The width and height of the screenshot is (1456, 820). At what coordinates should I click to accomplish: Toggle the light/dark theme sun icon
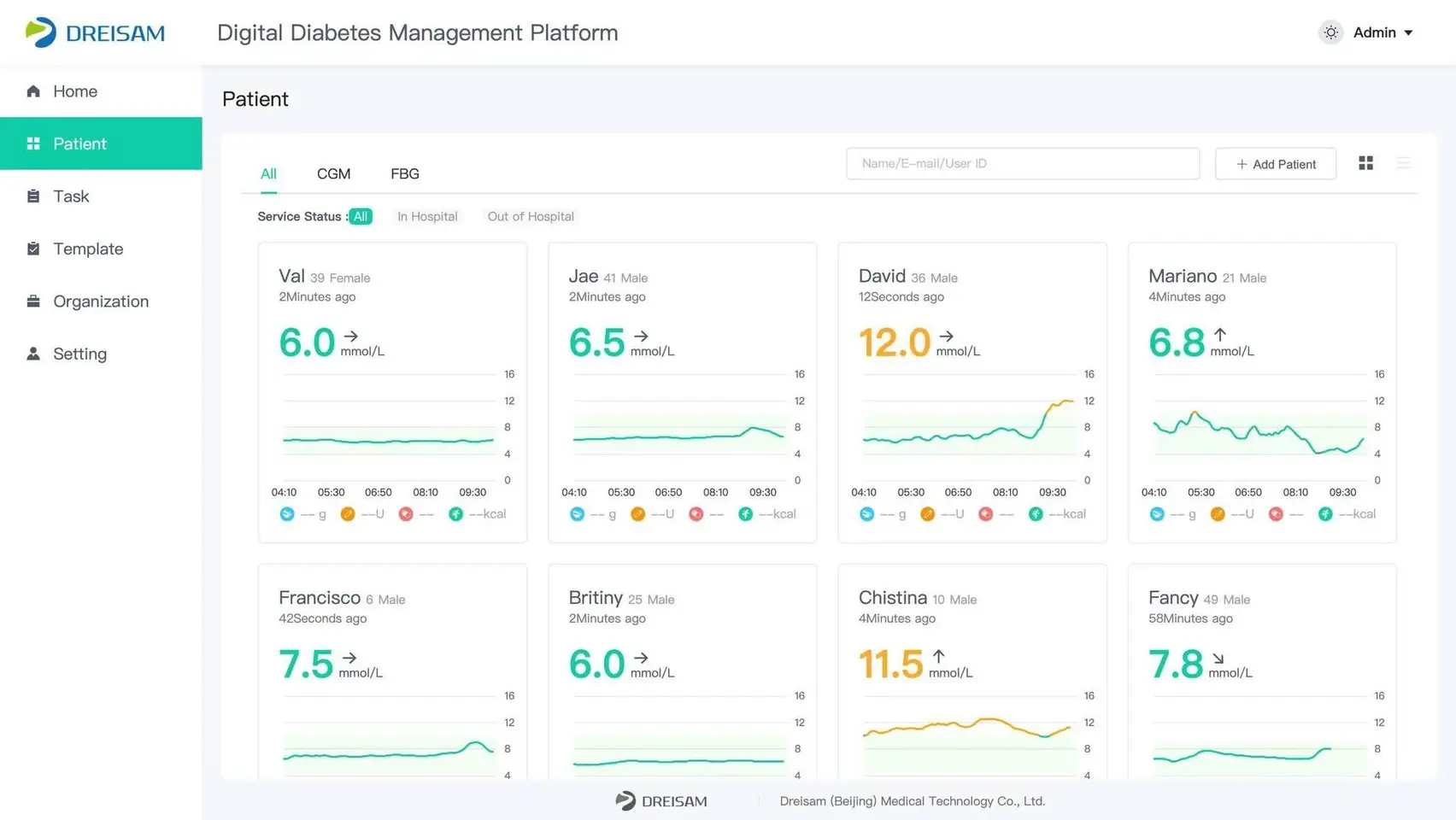pos(1330,32)
